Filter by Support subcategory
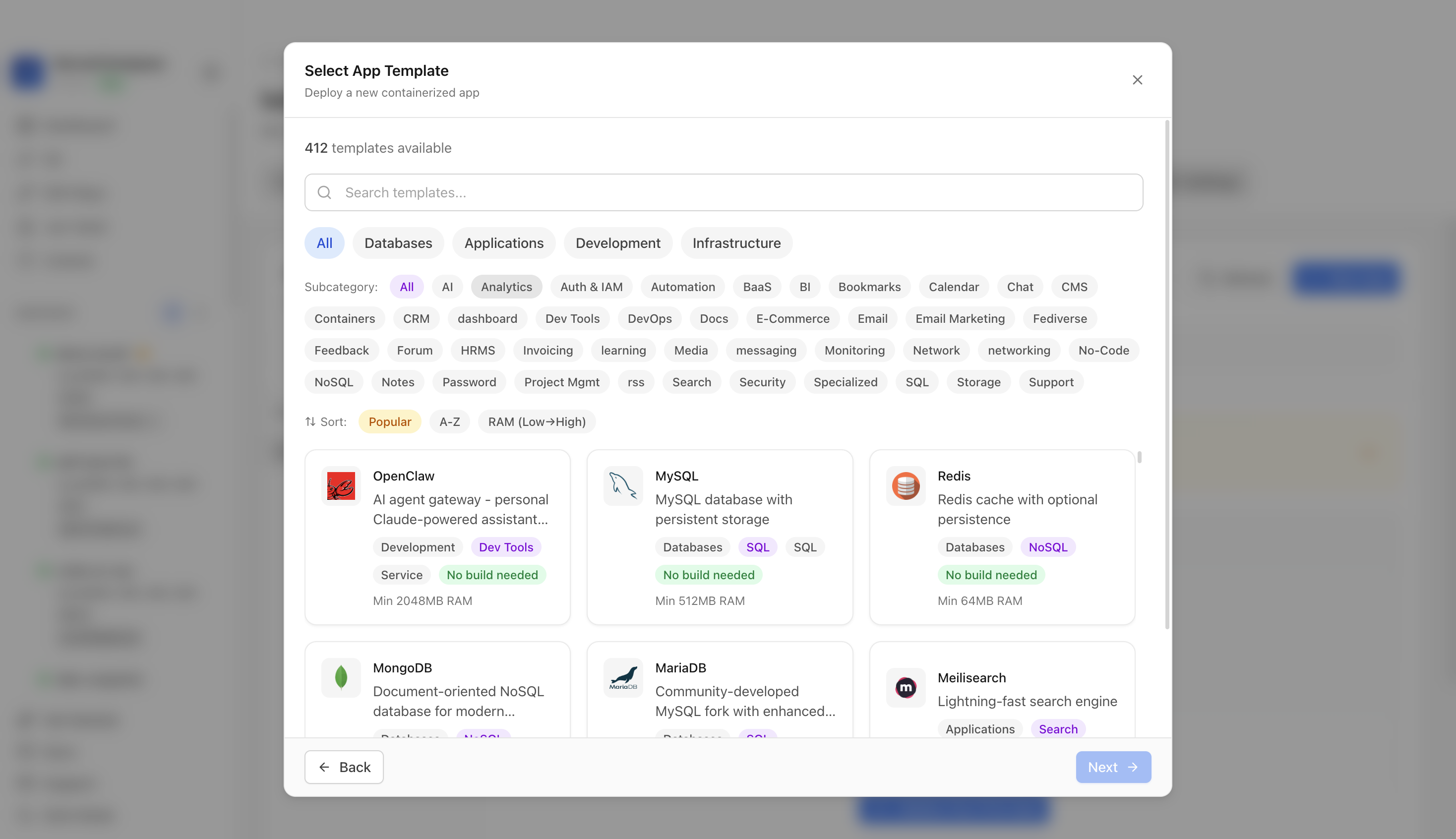 click(x=1051, y=382)
